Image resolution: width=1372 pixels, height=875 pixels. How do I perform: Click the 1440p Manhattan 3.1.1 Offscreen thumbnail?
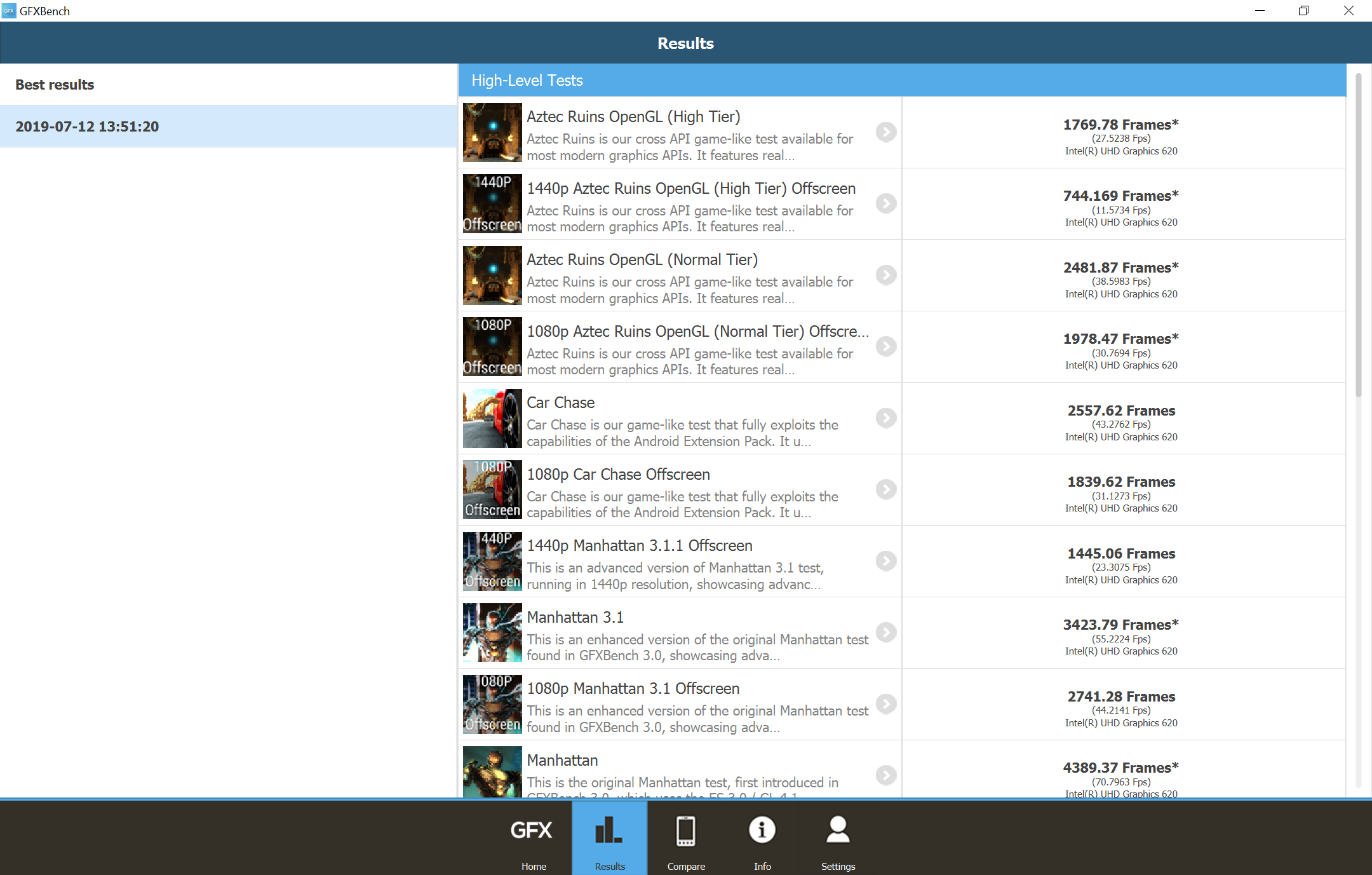pos(492,561)
